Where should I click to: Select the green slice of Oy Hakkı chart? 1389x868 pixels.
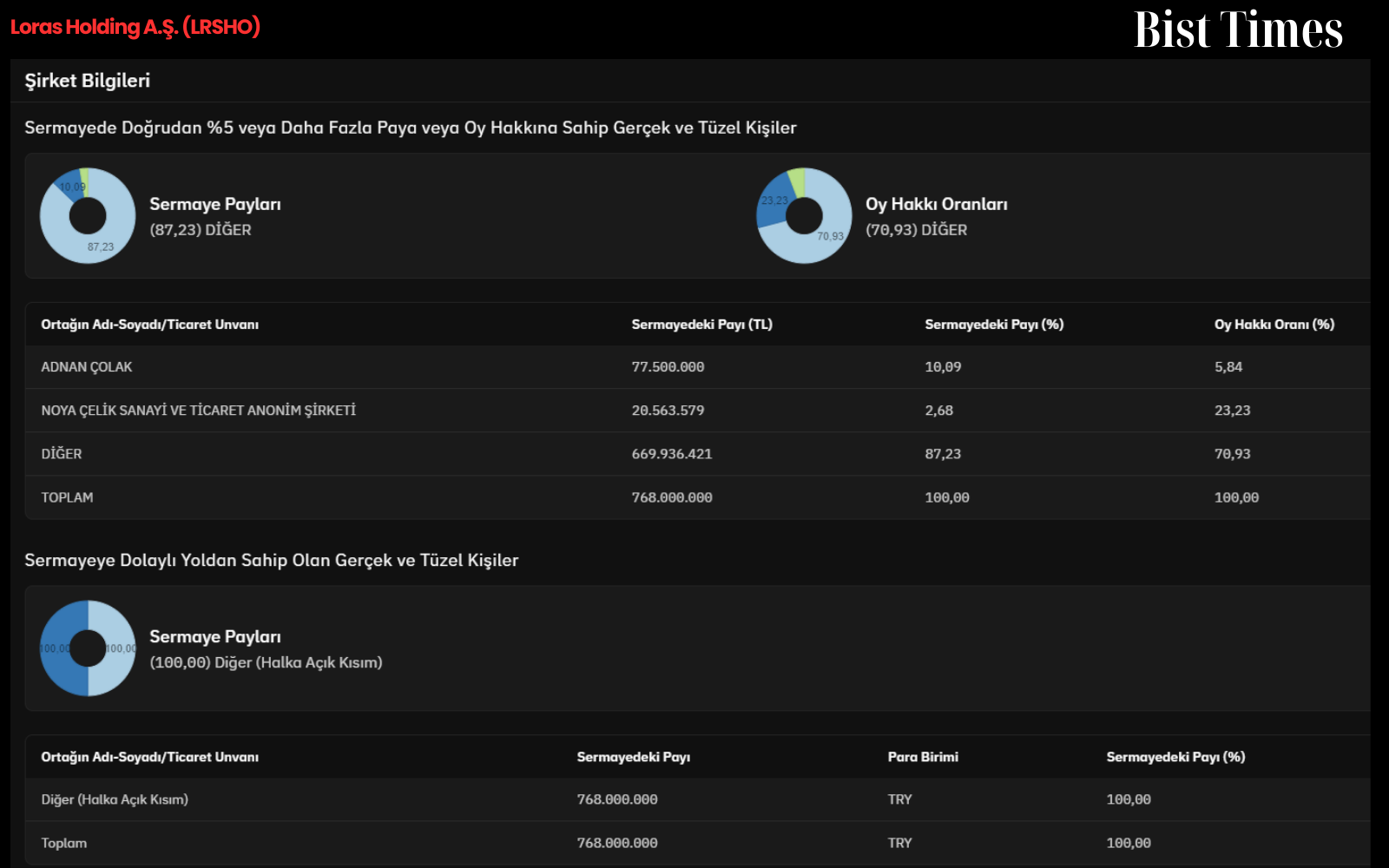click(797, 181)
